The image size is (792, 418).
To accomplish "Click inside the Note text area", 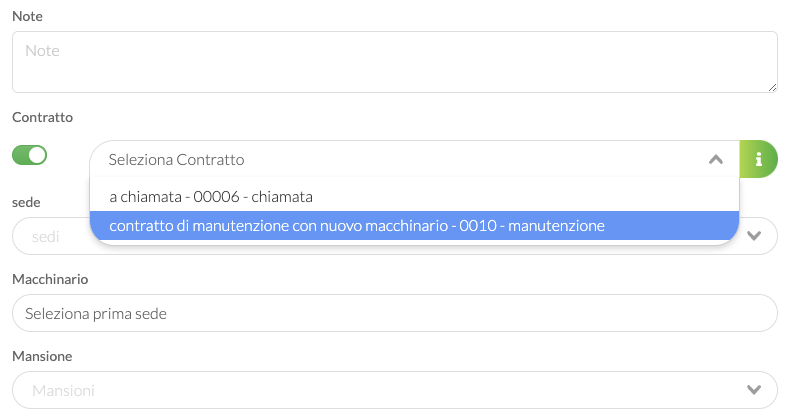I will coord(394,62).
